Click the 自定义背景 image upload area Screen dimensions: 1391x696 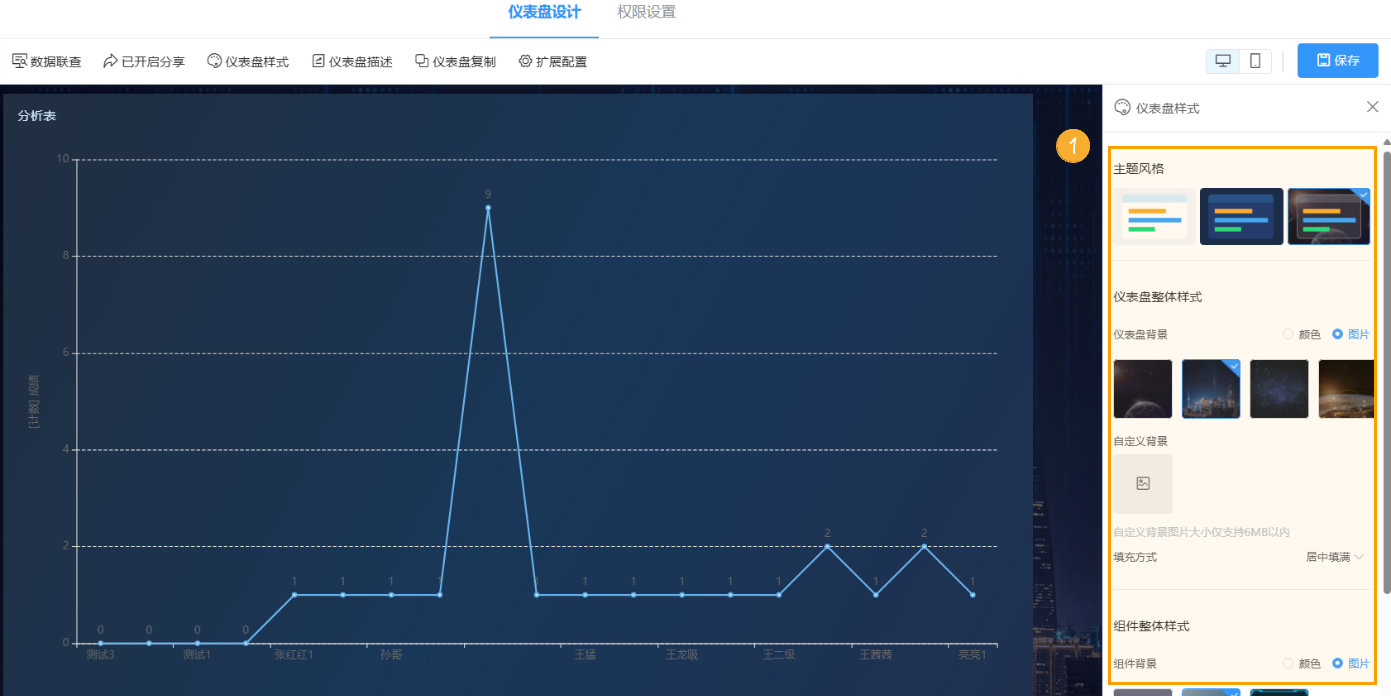pyautogui.click(x=1143, y=484)
